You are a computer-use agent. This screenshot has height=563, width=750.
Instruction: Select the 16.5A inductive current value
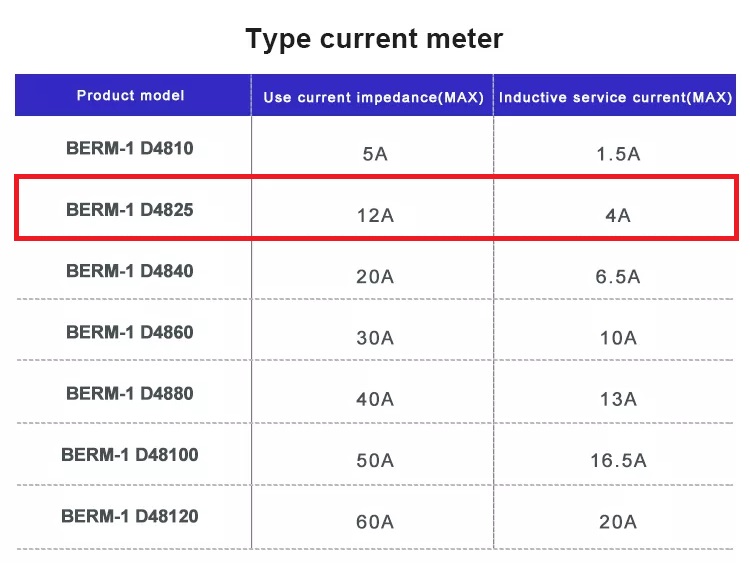(618, 460)
